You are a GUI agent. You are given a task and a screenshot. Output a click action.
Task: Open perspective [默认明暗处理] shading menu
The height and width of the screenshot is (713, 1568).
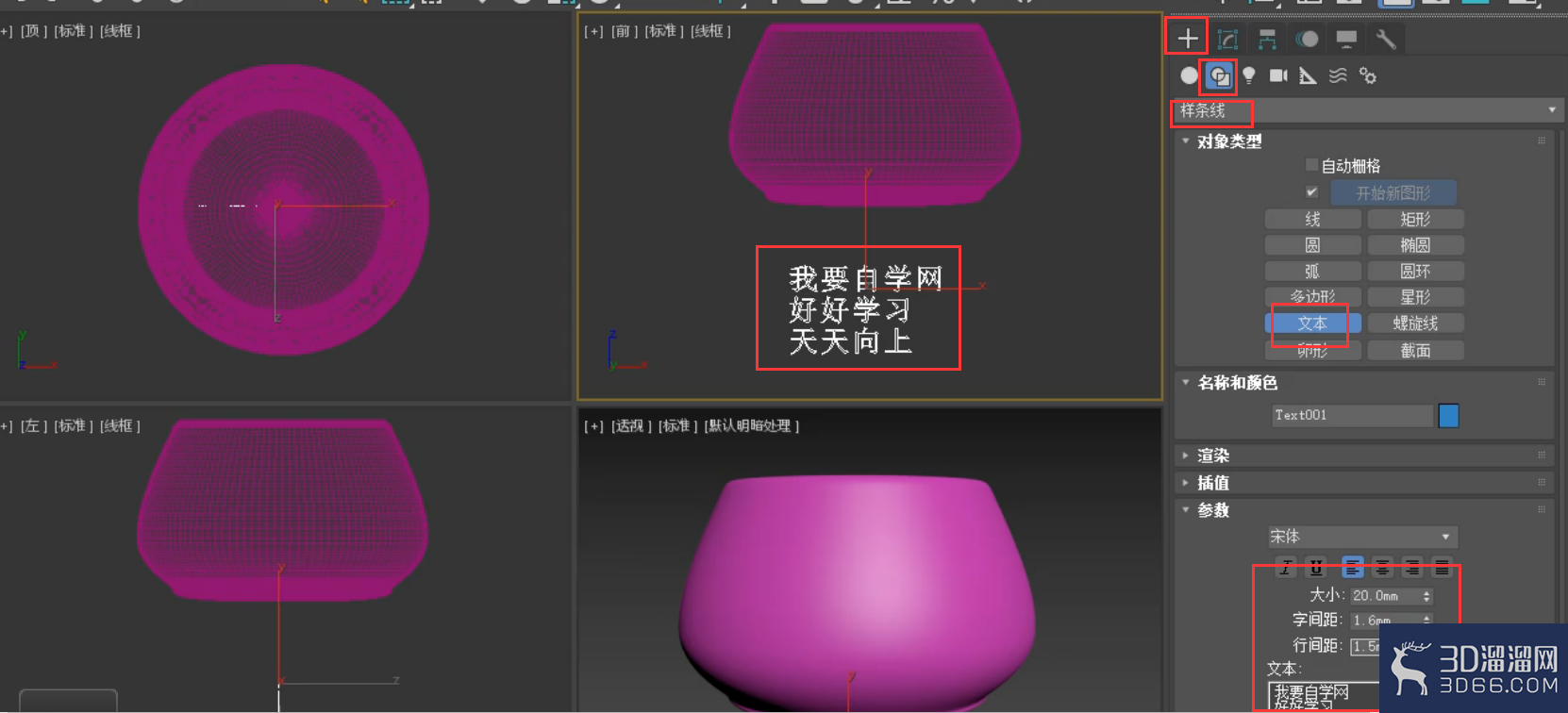[x=751, y=426]
